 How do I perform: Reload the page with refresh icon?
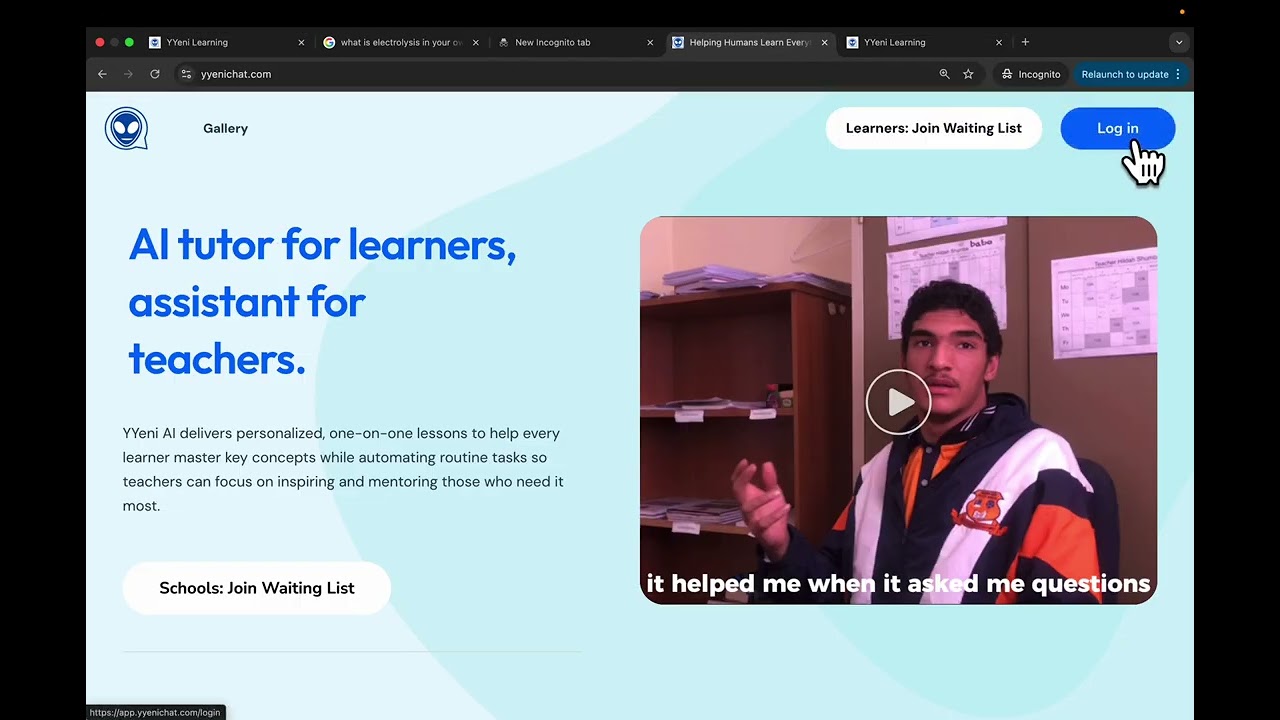tap(155, 74)
